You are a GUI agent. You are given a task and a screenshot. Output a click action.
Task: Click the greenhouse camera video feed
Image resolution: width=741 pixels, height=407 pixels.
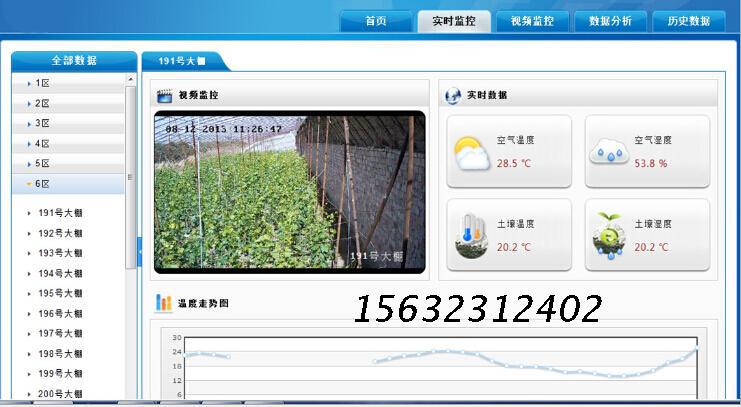tap(290, 192)
